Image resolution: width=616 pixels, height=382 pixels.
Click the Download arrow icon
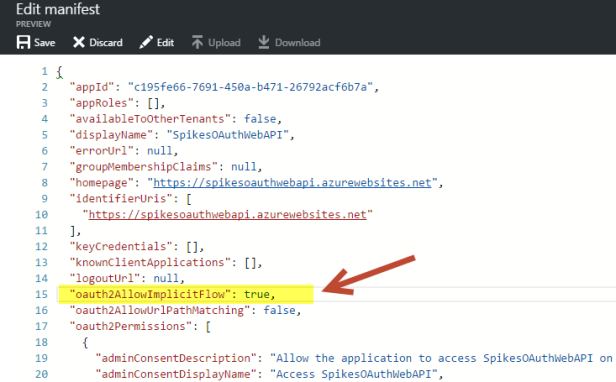264,42
